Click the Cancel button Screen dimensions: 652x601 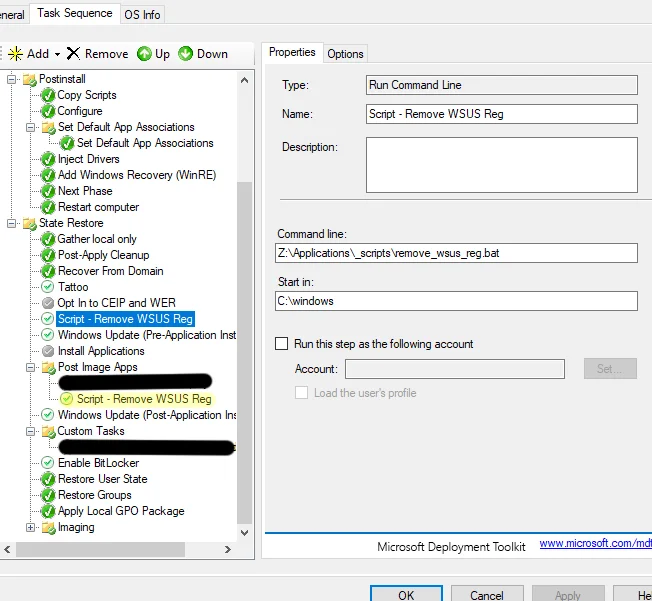click(x=487, y=594)
